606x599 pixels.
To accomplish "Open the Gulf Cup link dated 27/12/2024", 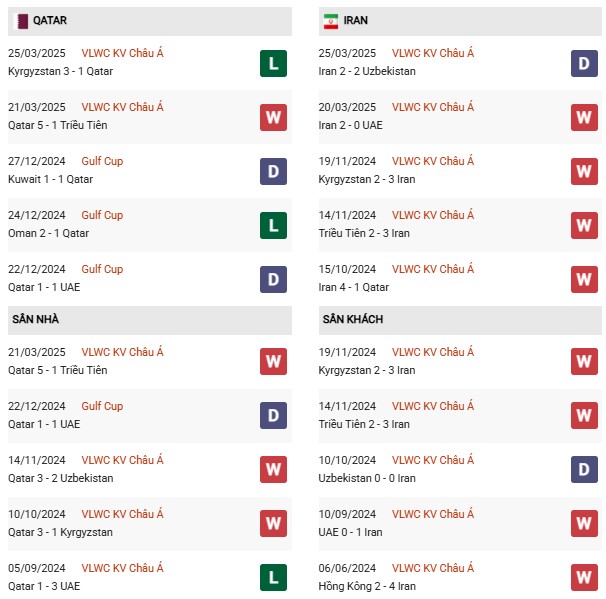I will coord(102,161).
